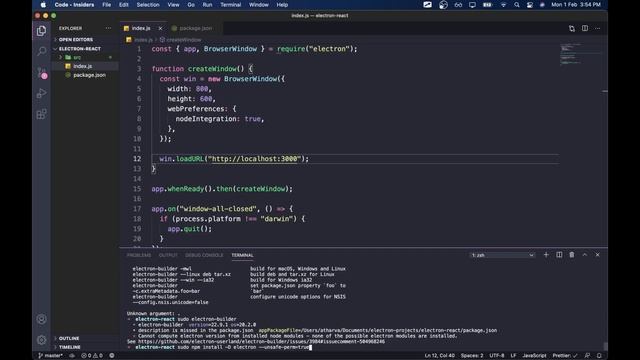Click the master branch in status bar

(x=50, y=356)
